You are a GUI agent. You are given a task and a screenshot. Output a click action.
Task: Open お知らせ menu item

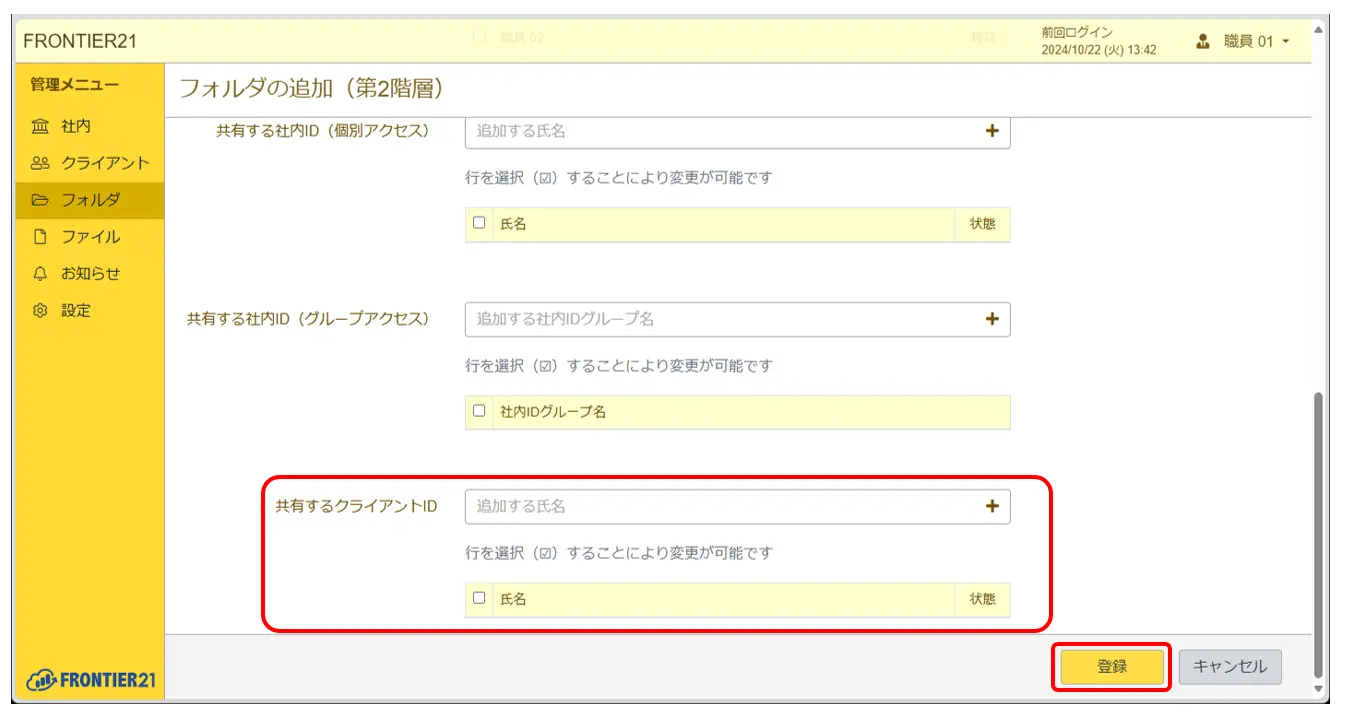point(90,274)
